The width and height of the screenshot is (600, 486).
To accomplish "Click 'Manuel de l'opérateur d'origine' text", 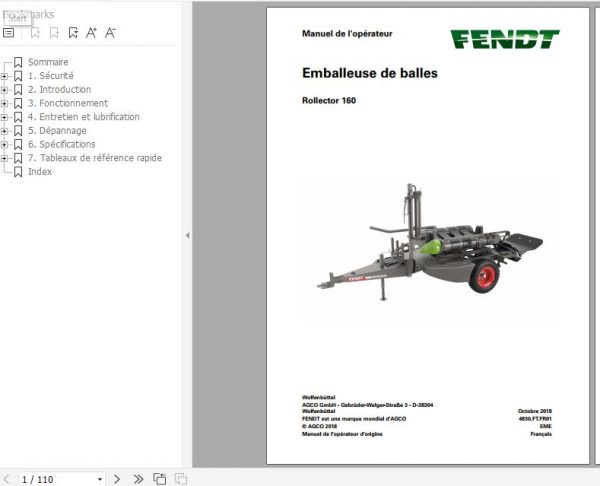I will 342,434.
